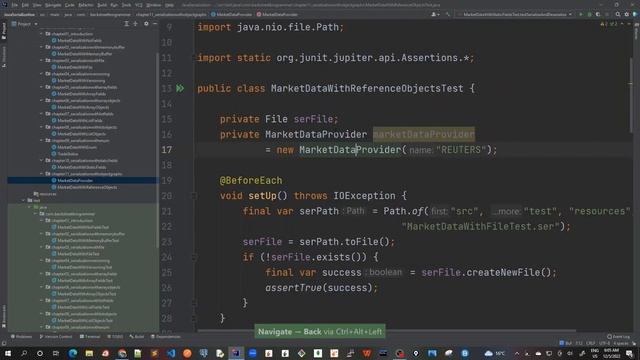This screenshot has width=640, height=360.
Task: Click the Structure side tab on left stripe
Action: click(4, 57)
